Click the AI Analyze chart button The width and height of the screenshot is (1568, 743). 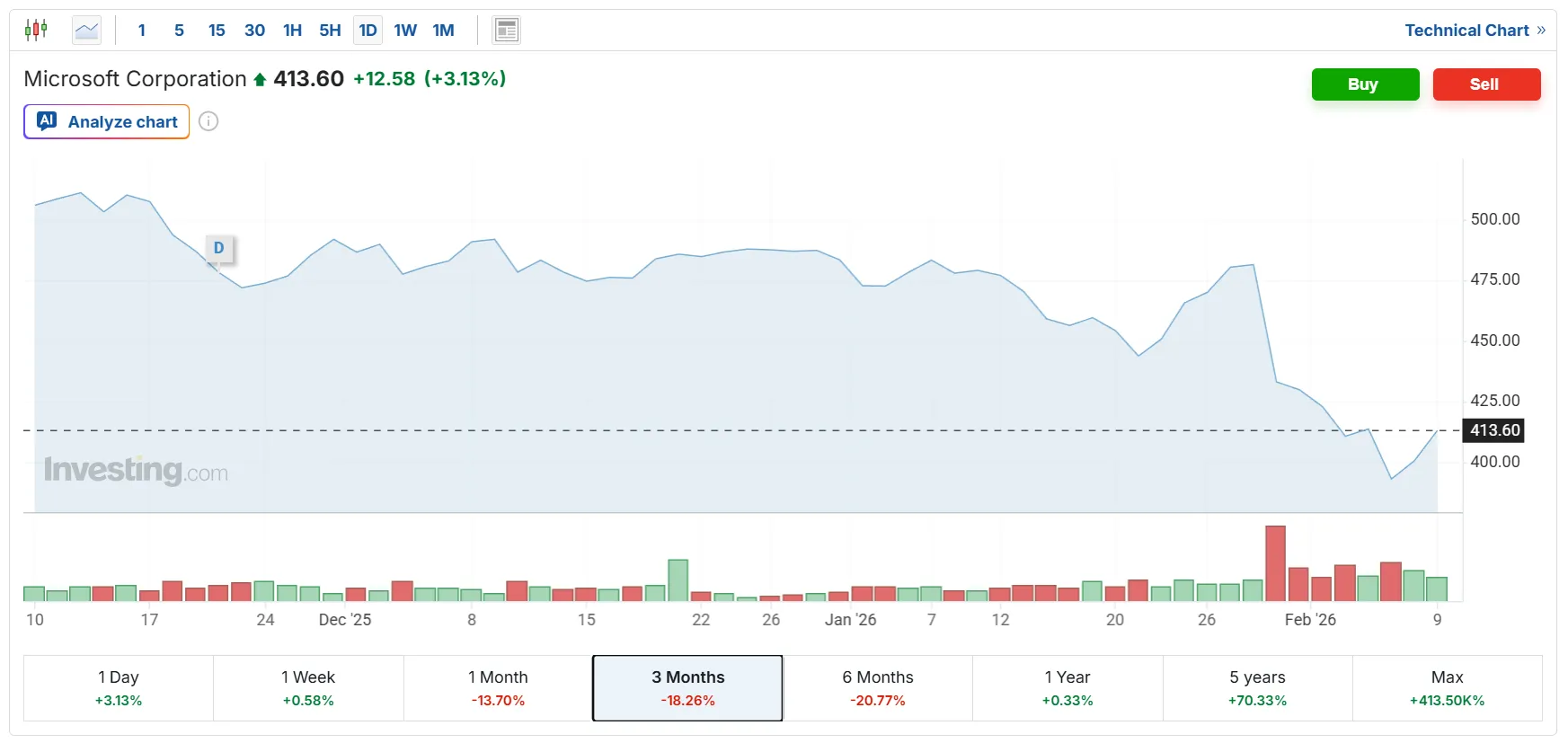tap(107, 121)
